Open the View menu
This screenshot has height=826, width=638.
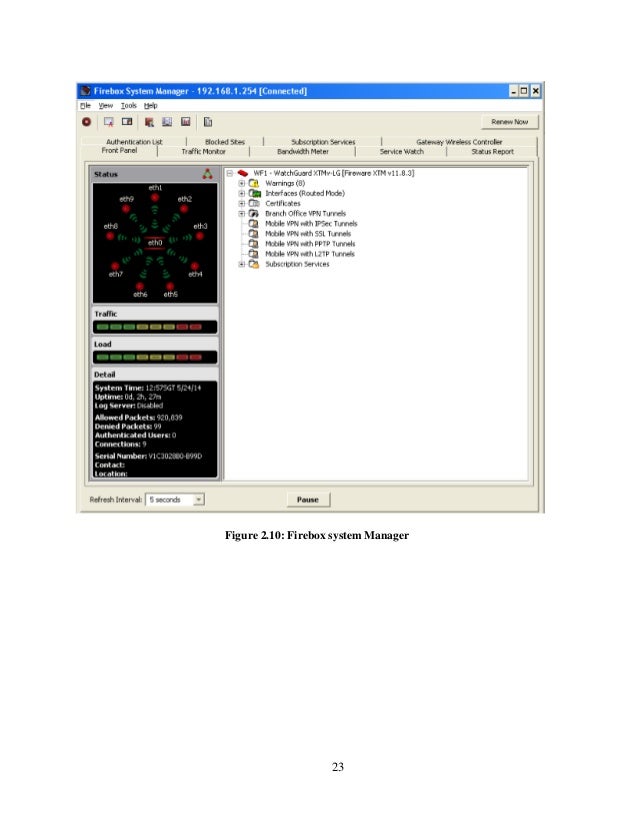coord(106,105)
